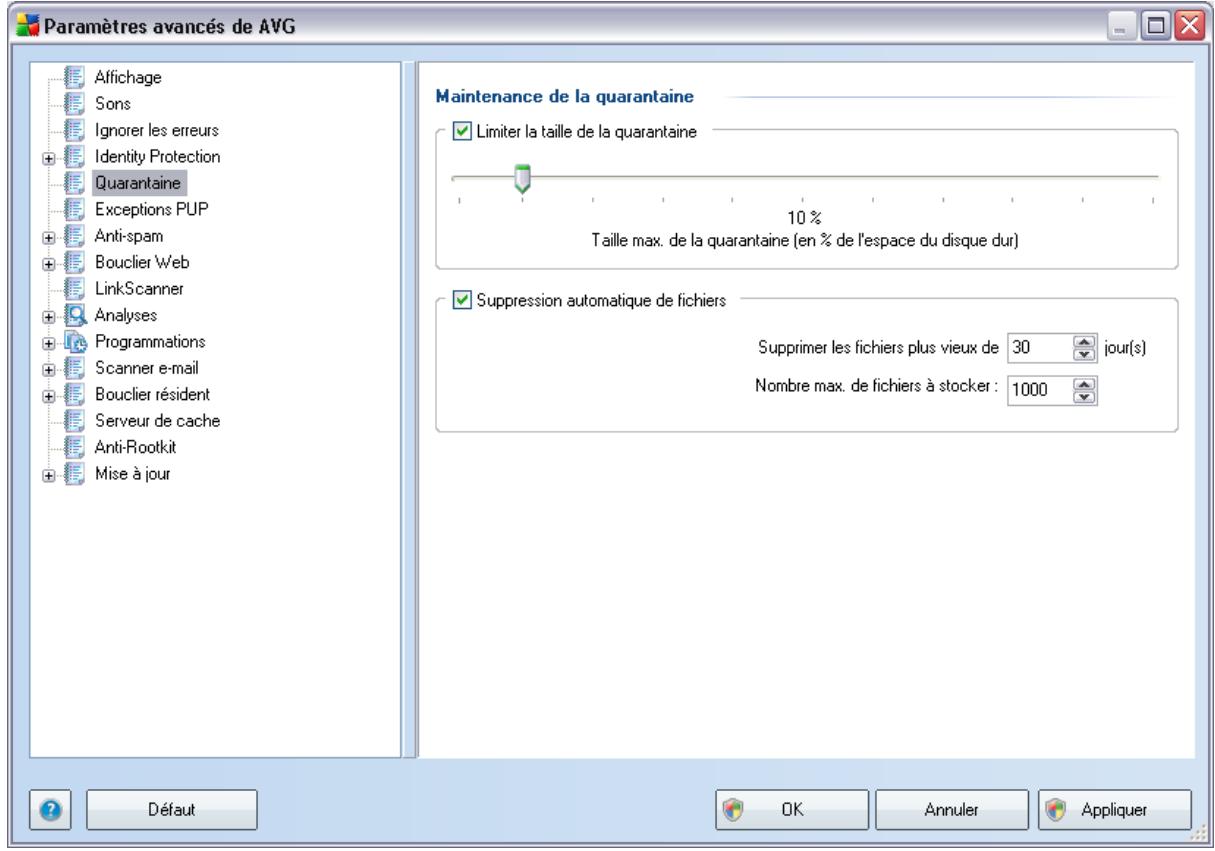This screenshot has width=1215, height=851.
Task: Select Affichage in the settings tree
Action: [128, 77]
